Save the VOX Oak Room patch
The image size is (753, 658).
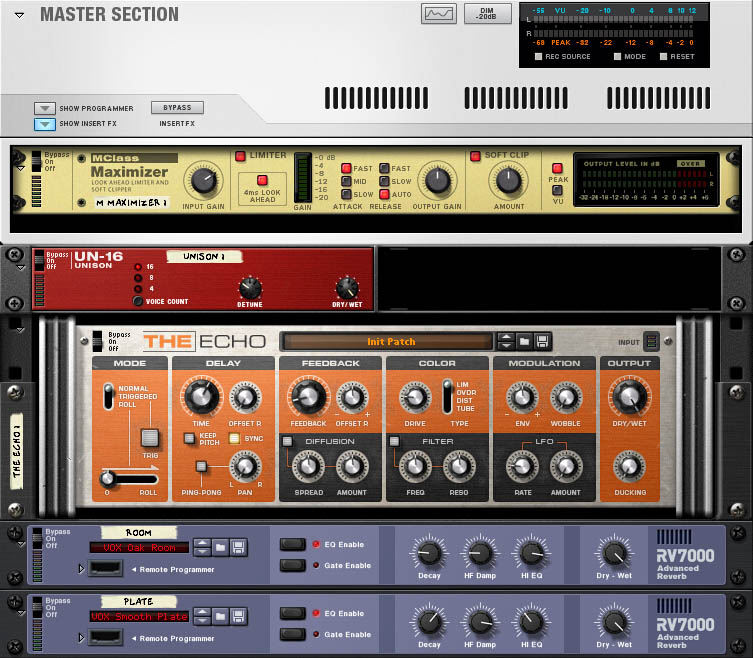[238, 548]
